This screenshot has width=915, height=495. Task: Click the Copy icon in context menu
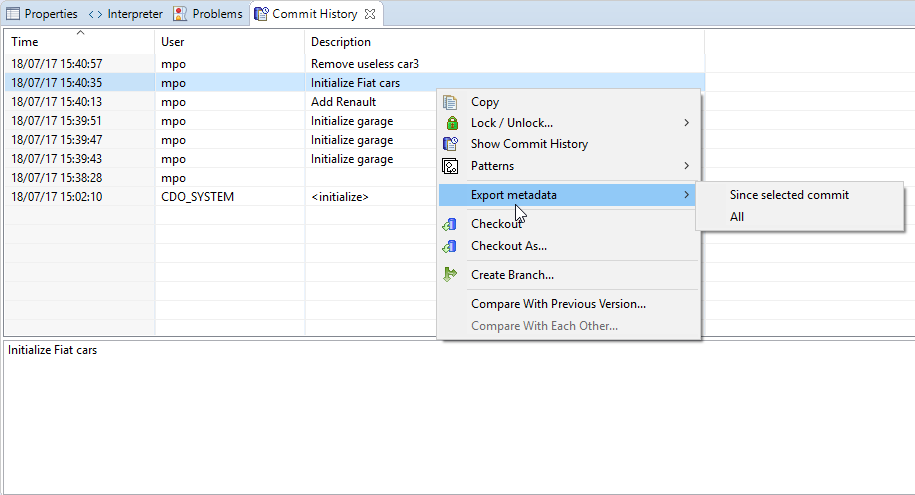click(450, 102)
